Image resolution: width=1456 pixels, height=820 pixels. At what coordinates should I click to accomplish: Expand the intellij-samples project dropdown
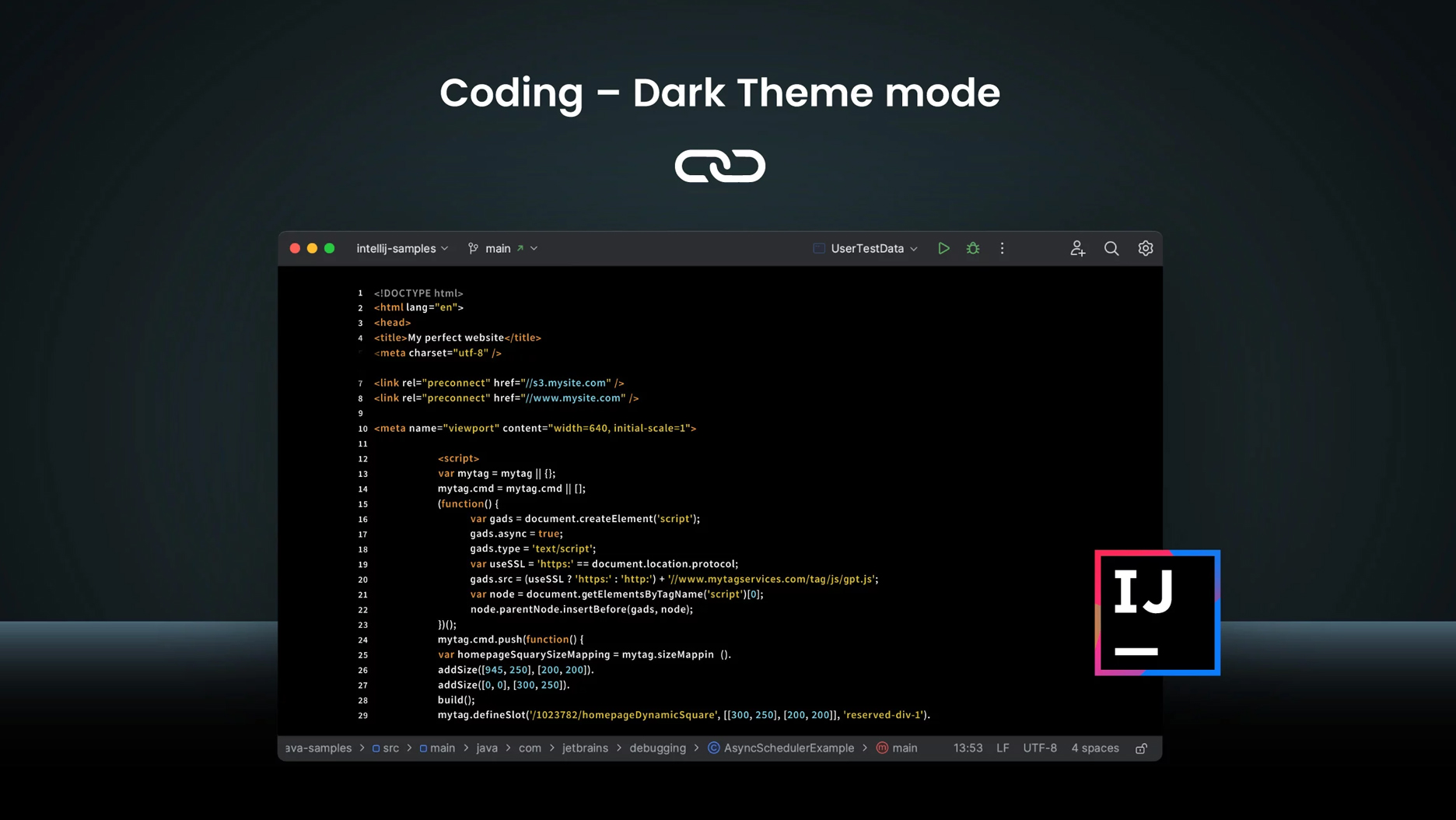(x=402, y=248)
